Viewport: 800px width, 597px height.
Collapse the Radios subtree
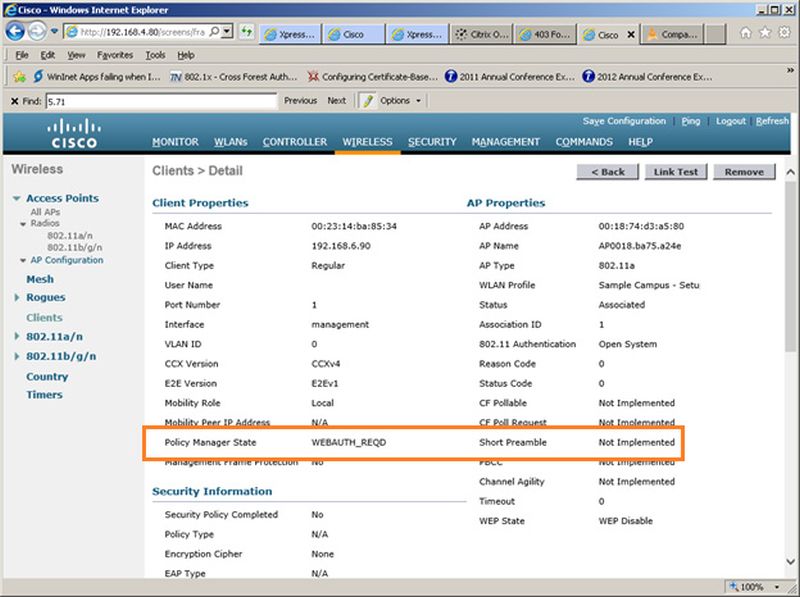23,223
